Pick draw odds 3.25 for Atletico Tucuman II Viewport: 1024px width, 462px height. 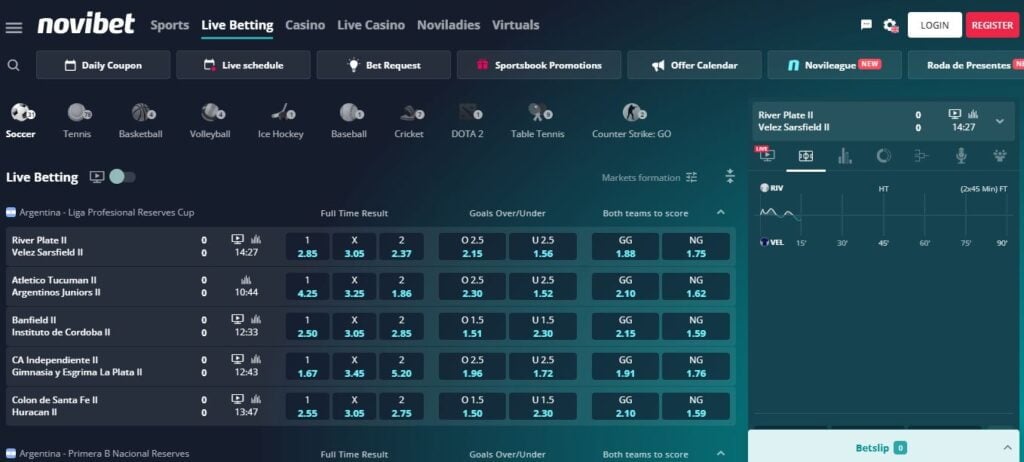click(354, 286)
